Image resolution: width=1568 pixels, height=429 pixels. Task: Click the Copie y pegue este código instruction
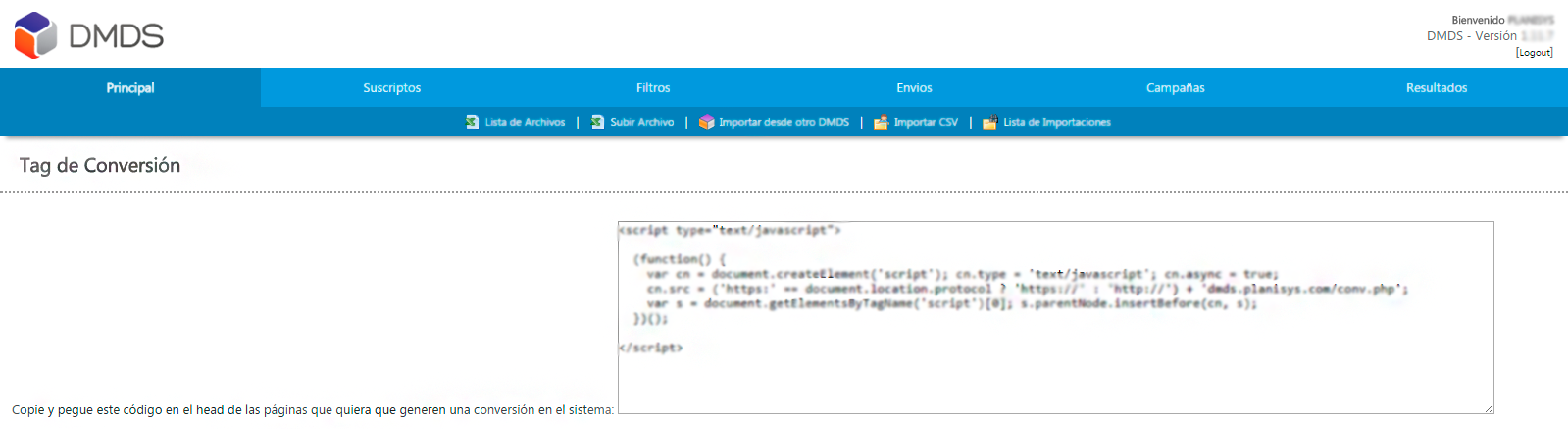click(313, 410)
